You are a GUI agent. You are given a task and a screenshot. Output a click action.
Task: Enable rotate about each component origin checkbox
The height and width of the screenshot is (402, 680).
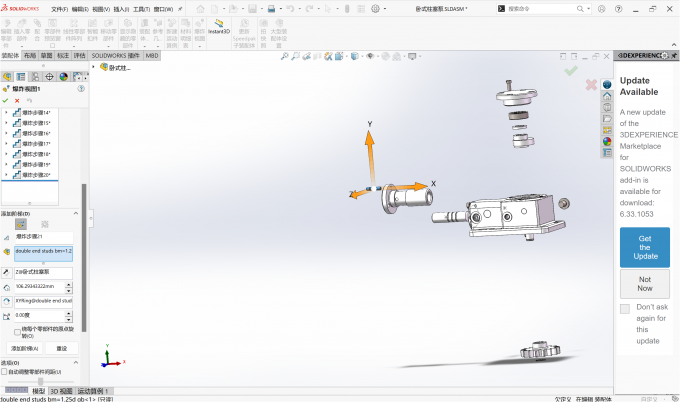click(17, 332)
